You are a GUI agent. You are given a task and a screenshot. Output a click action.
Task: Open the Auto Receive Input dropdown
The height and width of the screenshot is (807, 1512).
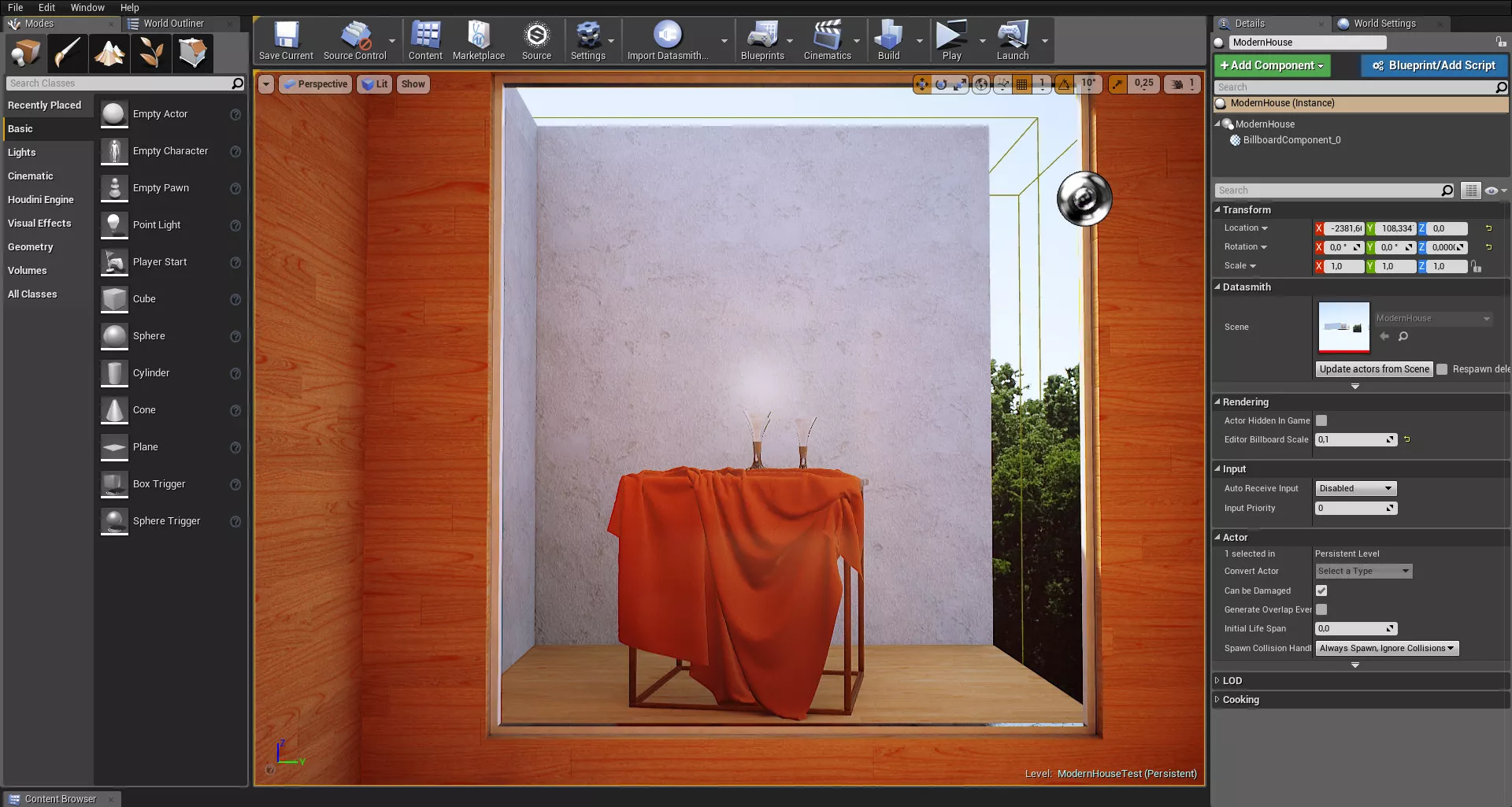click(1355, 489)
